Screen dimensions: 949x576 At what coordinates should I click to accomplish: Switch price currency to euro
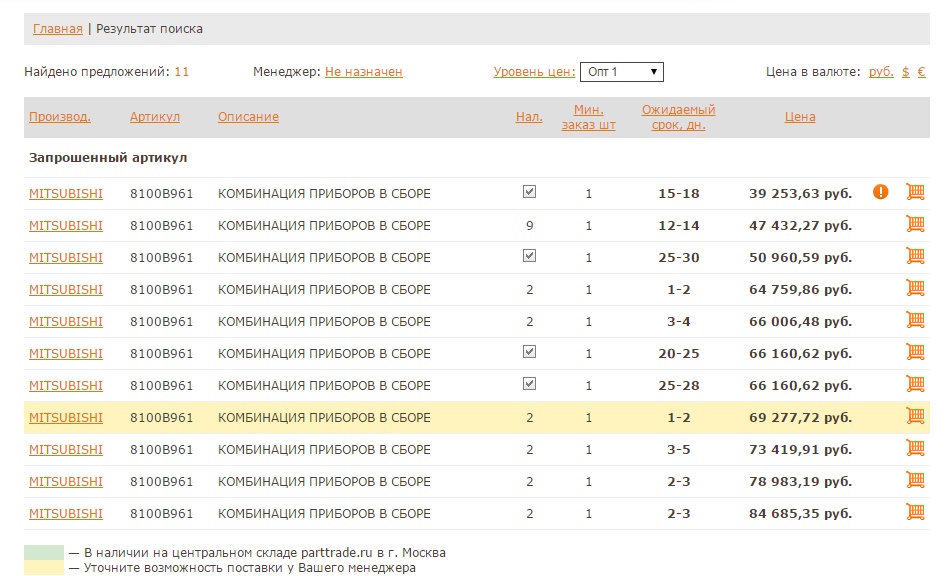coord(921,72)
